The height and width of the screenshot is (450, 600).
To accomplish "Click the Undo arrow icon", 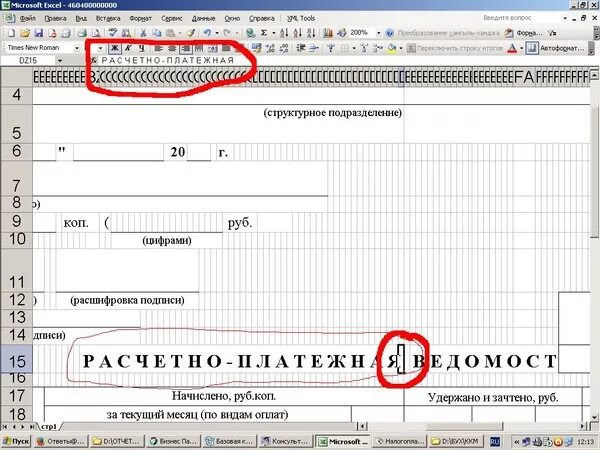I will click(x=207, y=33).
